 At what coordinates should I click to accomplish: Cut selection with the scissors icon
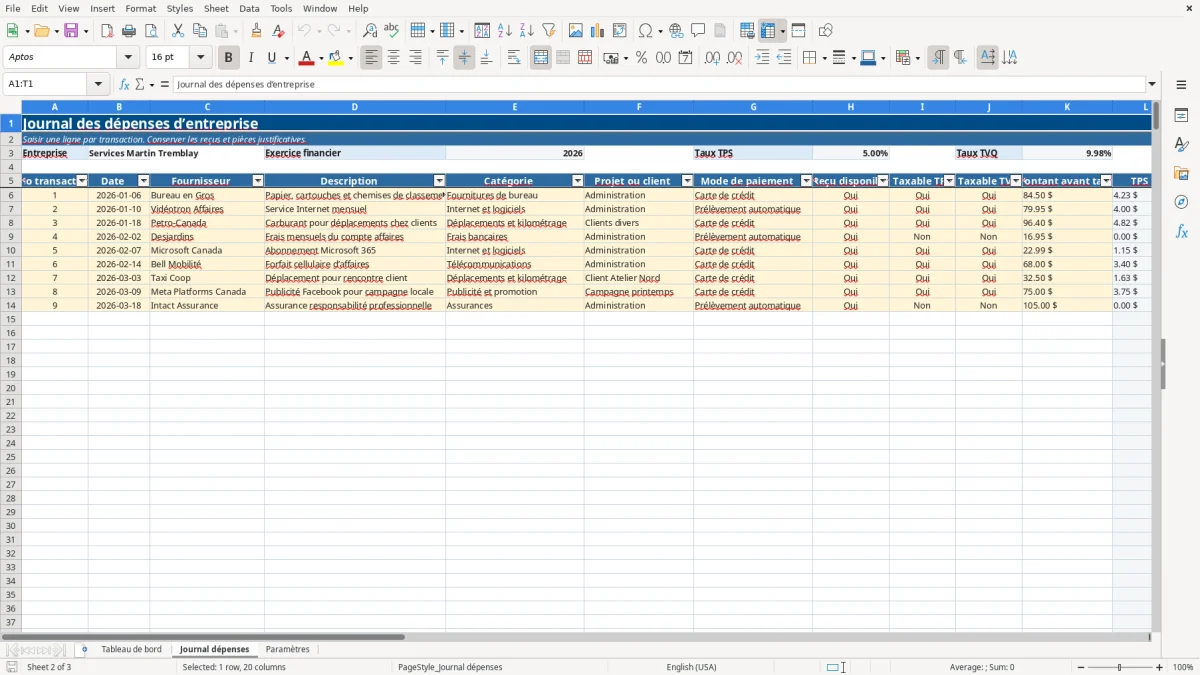click(x=178, y=31)
